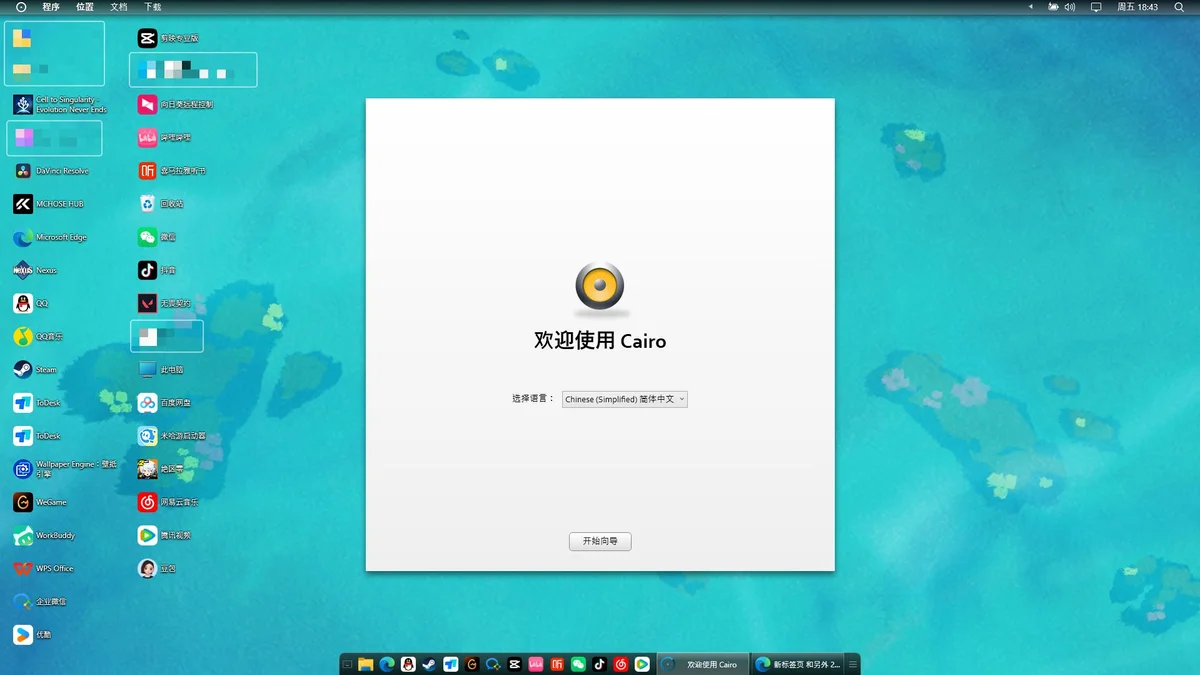Open the DaVinci Resolve desktop shortcut
Image resolution: width=1200 pixels, height=675 pixels.
(x=51, y=171)
